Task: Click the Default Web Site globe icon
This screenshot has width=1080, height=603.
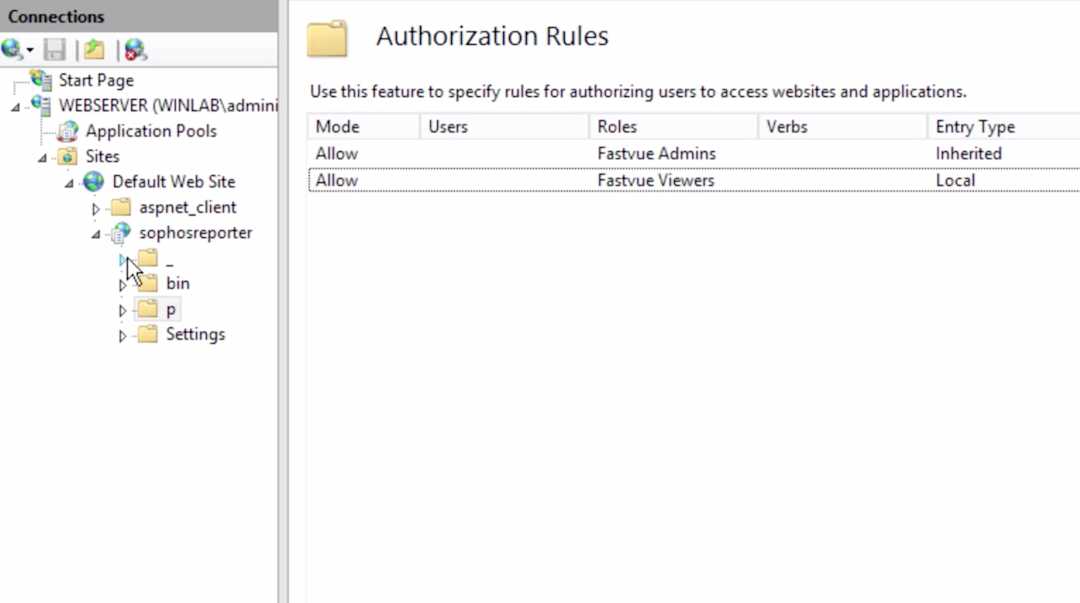Action: 93,181
